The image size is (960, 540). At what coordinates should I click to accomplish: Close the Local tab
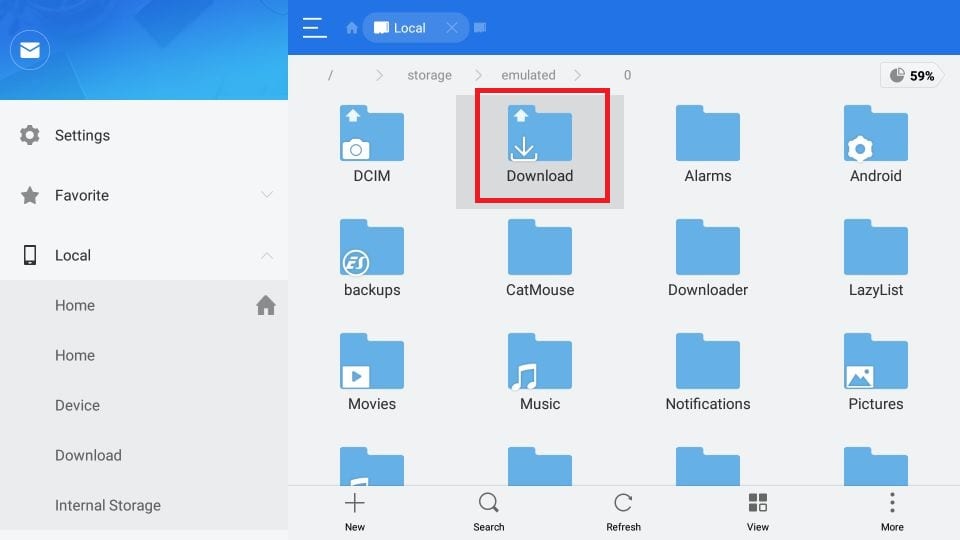(x=452, y=28)
